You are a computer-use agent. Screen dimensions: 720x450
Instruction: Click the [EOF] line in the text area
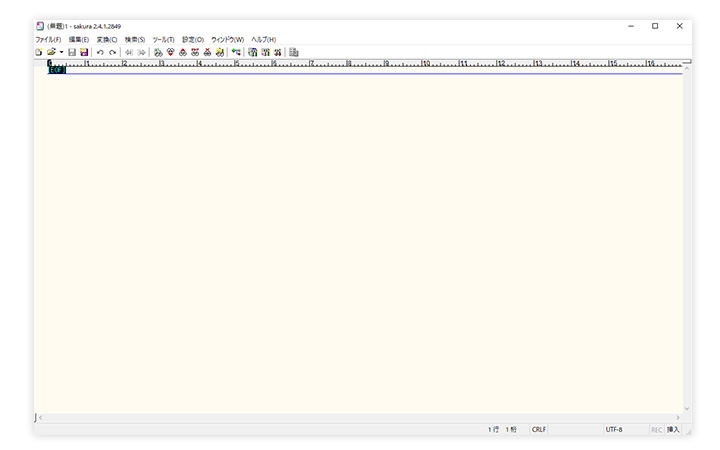pyautogui.click(x=56, y=70)
